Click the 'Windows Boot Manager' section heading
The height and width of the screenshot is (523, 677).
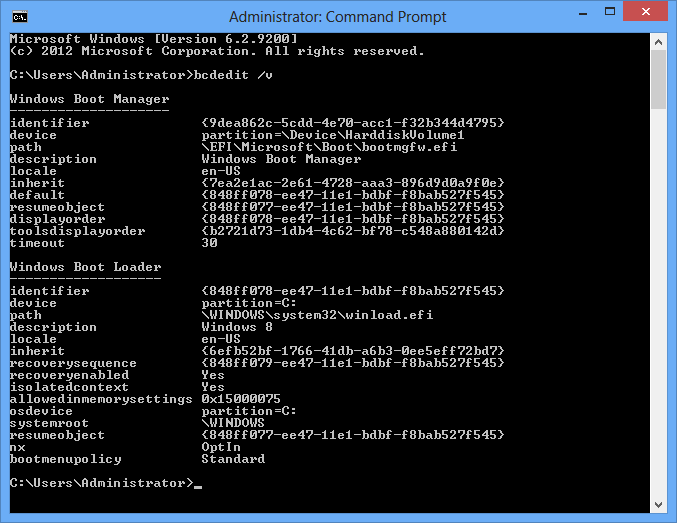pyautogui.click(x=89, y=99)
